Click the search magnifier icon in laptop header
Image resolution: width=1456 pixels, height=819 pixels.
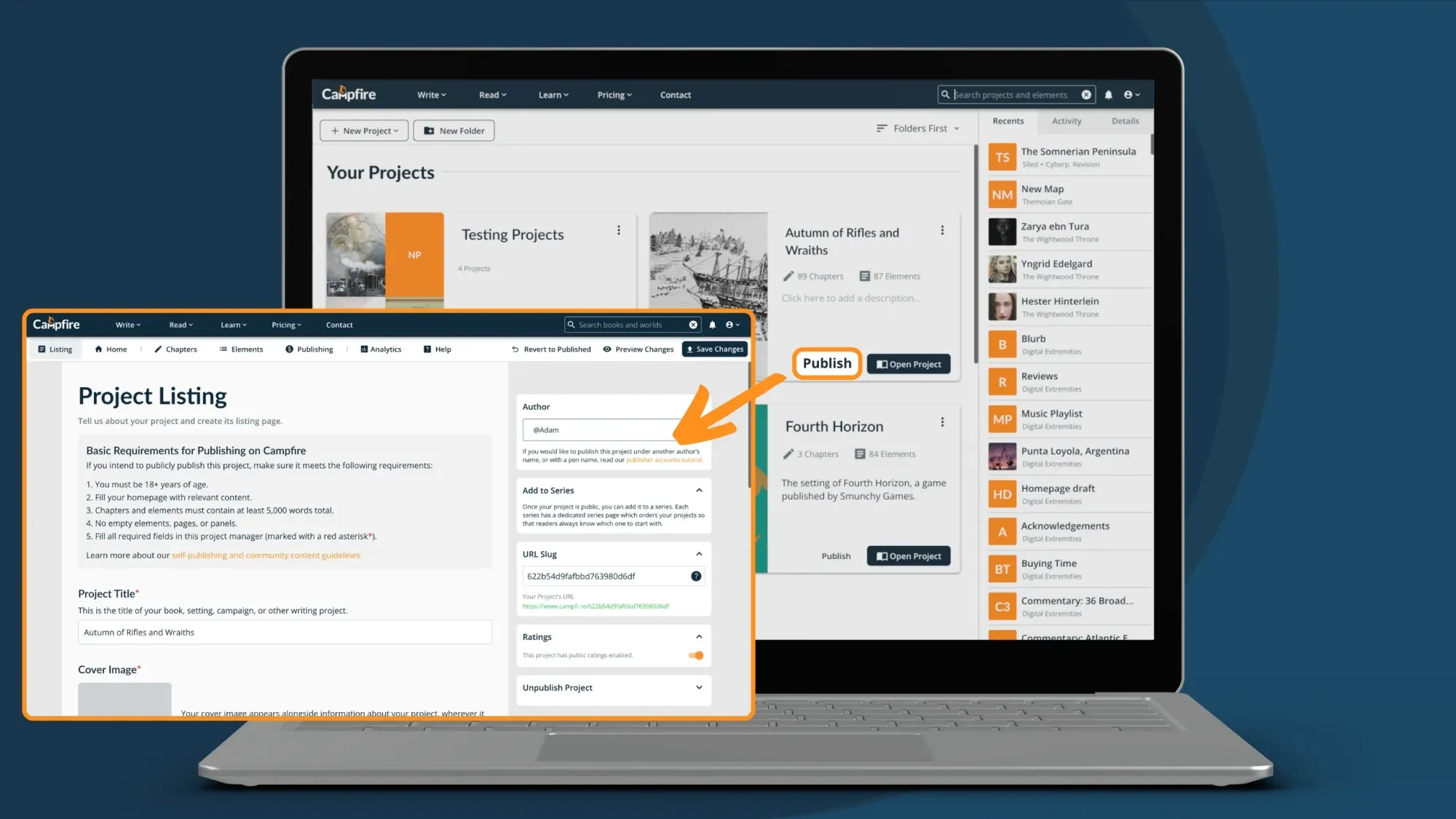[945, 95]
